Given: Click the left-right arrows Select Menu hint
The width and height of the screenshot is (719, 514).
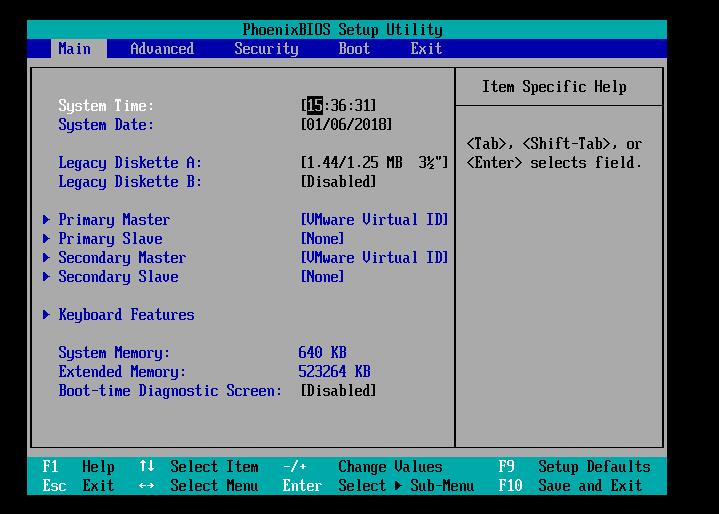Looking at the screenshot, I should (199, 486).
